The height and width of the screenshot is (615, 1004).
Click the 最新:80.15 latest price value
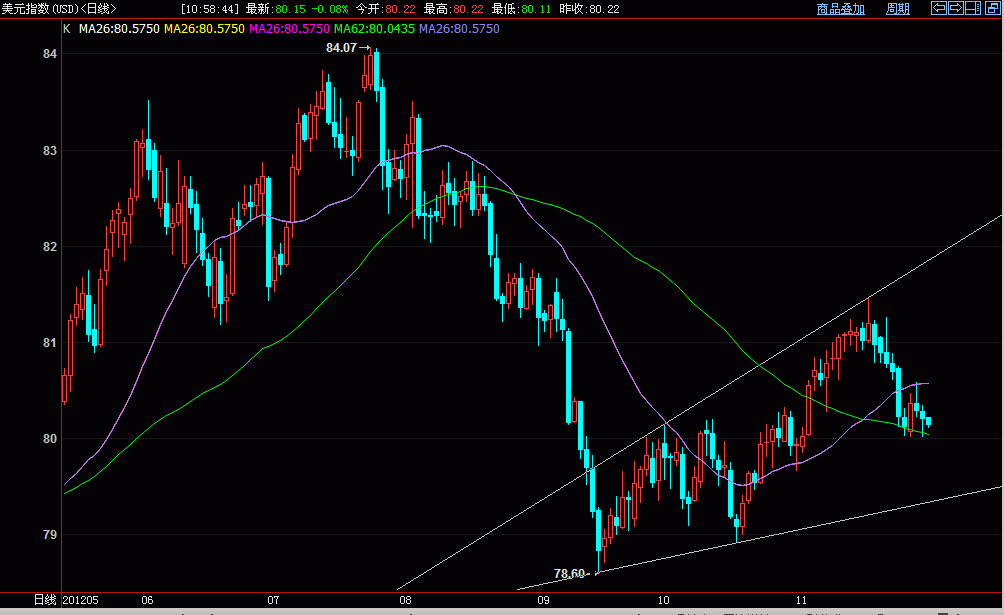point(276,9)
